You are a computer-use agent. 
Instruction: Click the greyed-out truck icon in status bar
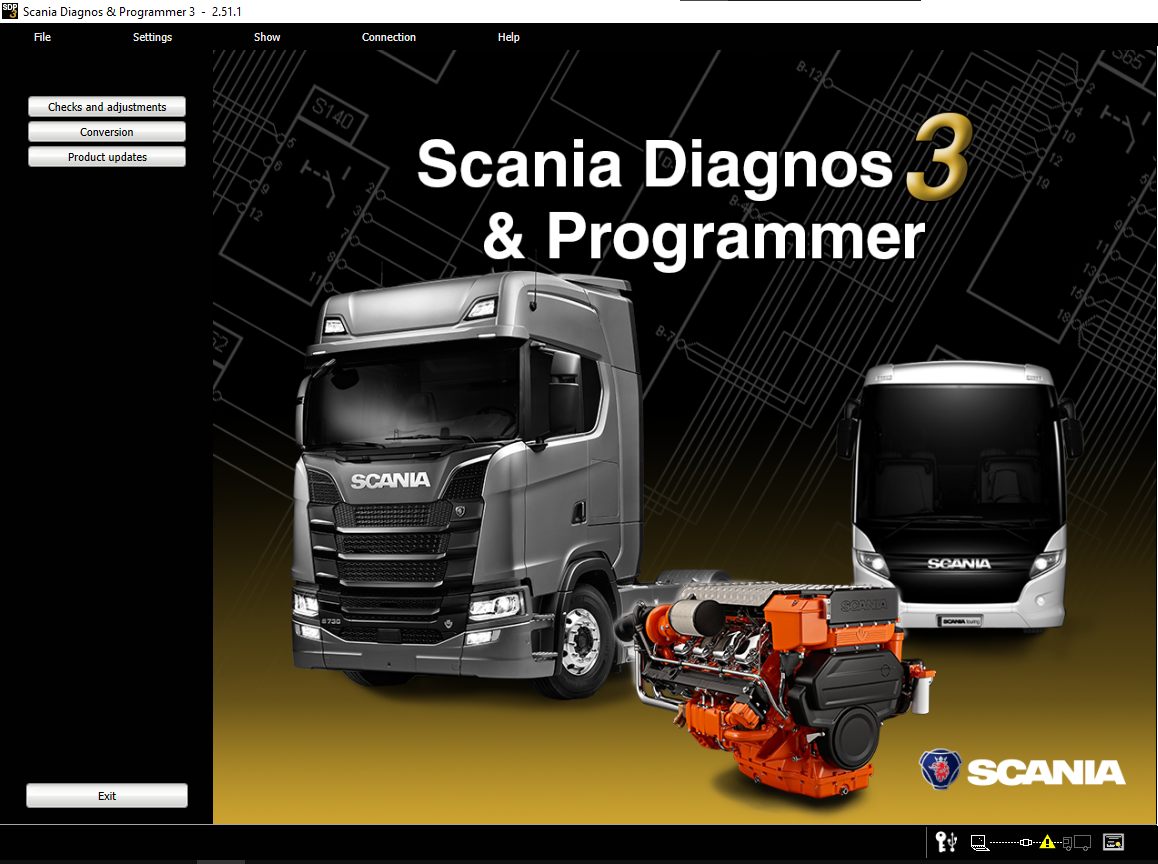(1077, 842)
